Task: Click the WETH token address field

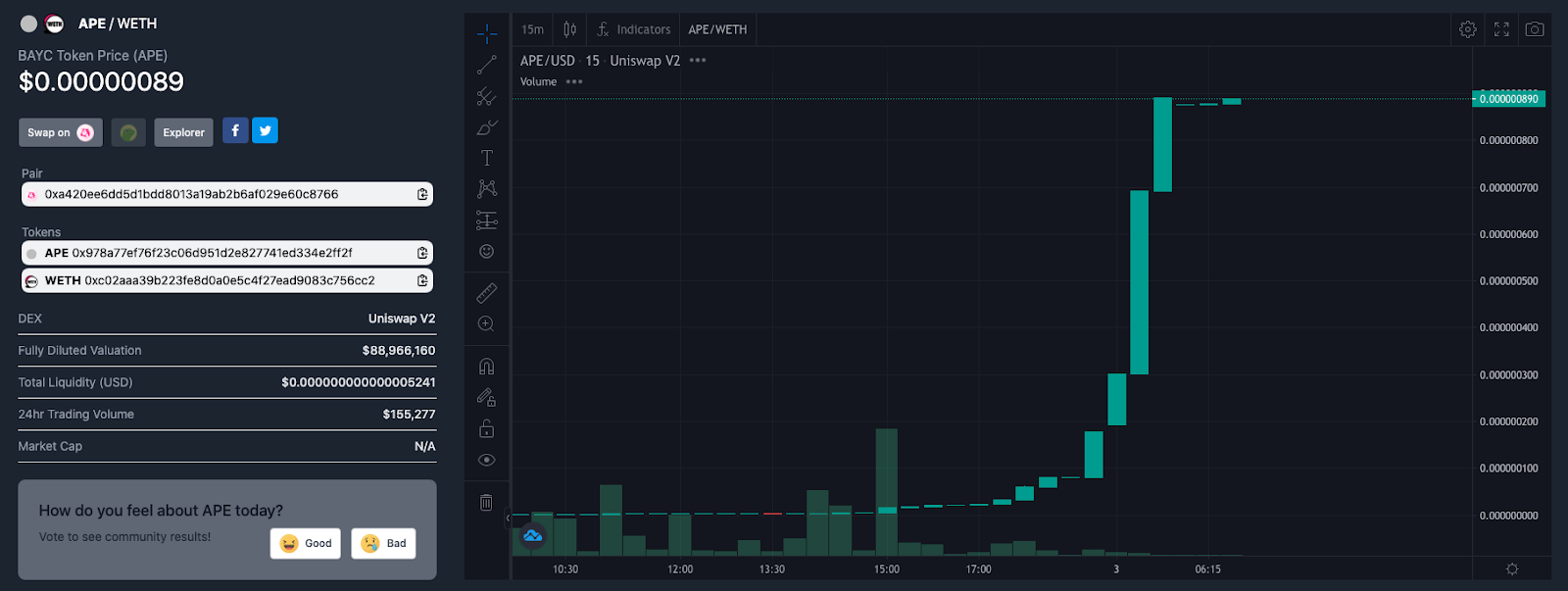Action: click(x=227, y=280)
